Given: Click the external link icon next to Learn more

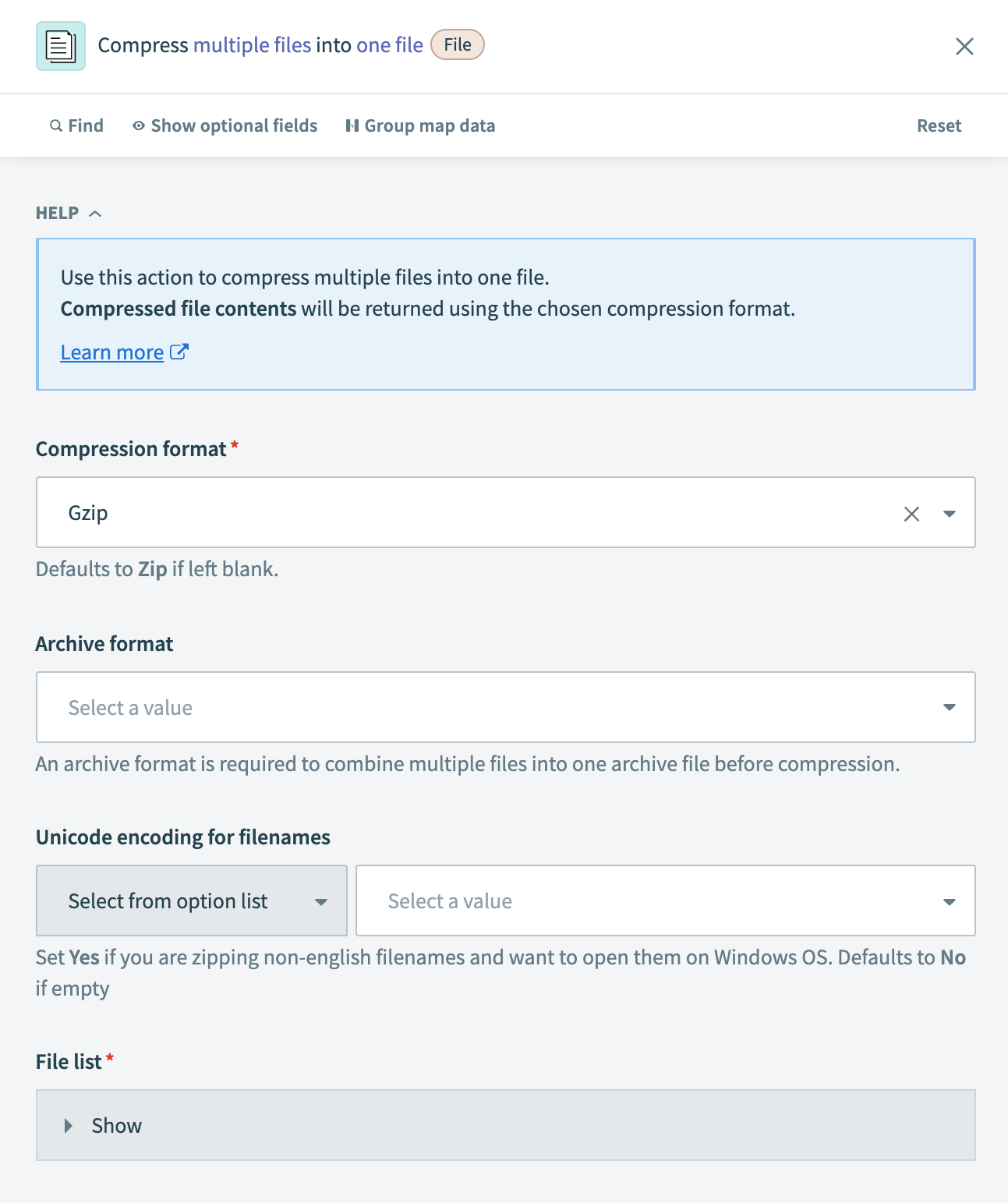Looking at the screenshot, I should [x=179, y=352].
